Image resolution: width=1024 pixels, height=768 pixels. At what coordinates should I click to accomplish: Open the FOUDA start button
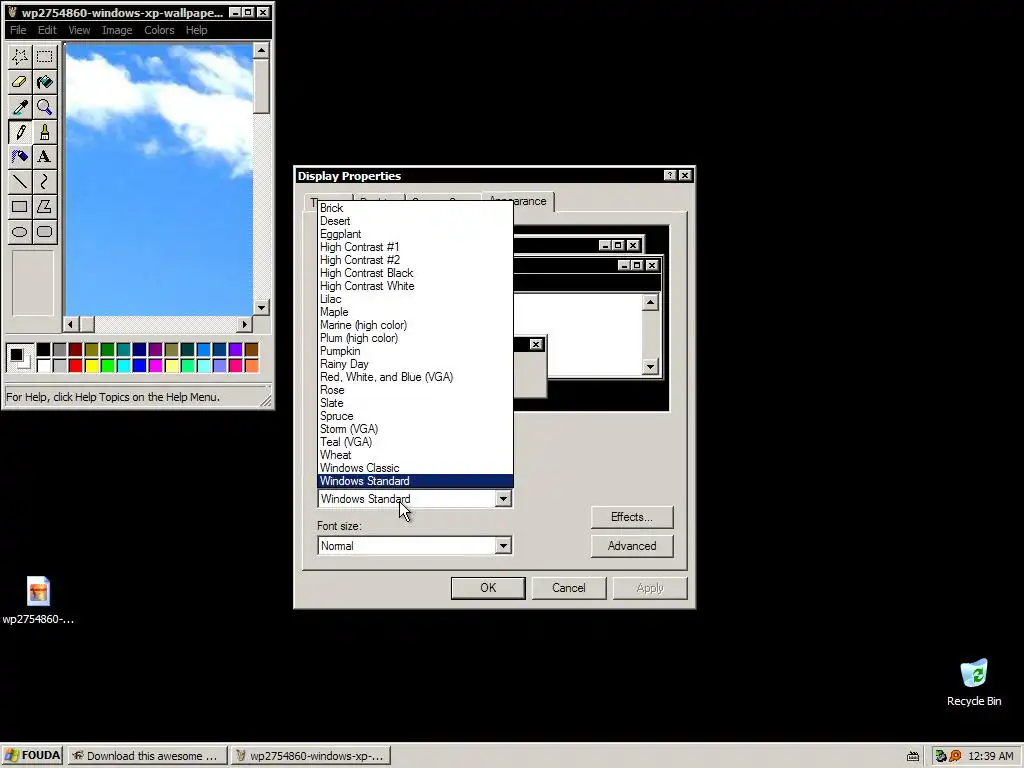click(x=32, y=756)
